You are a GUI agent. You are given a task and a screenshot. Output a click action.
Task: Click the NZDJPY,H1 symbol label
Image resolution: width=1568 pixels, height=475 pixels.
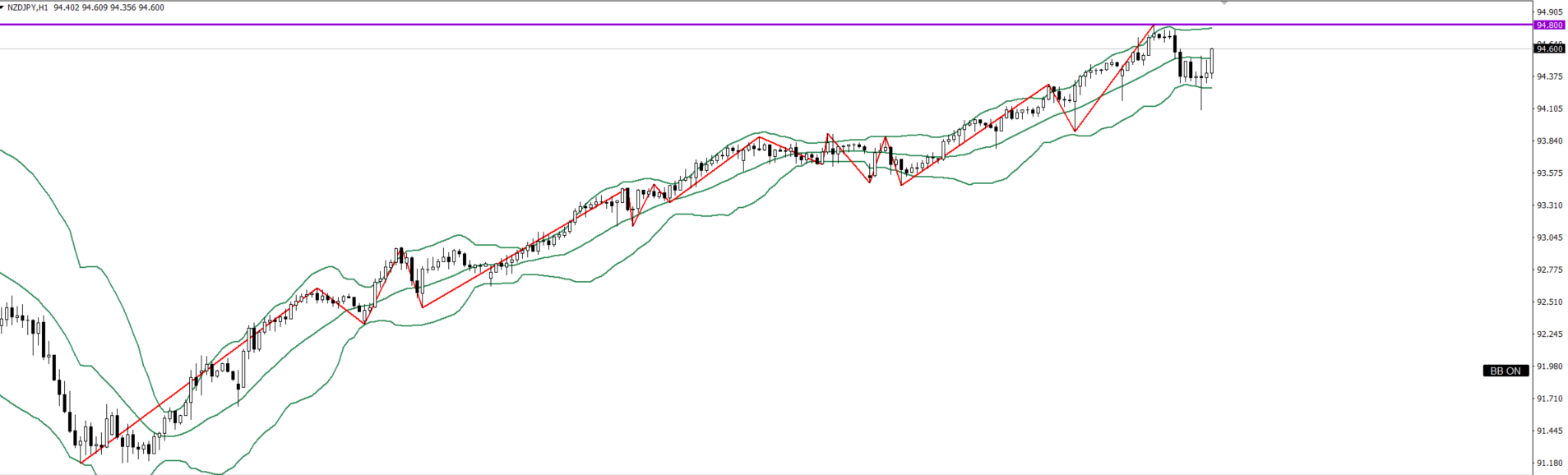tap(28, 7)
